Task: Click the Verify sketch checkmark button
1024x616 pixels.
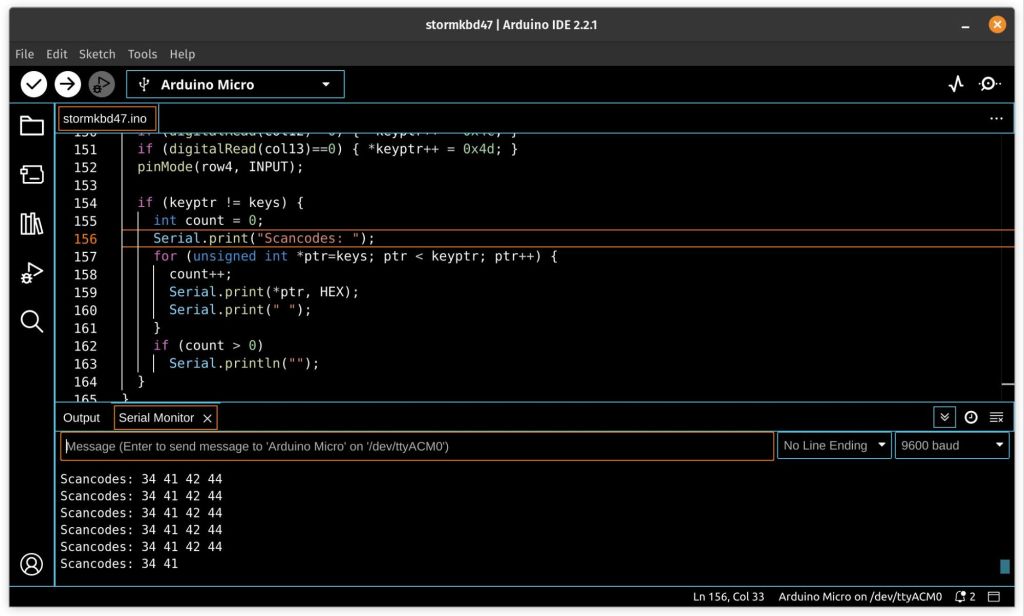Action: coord(34,85)
